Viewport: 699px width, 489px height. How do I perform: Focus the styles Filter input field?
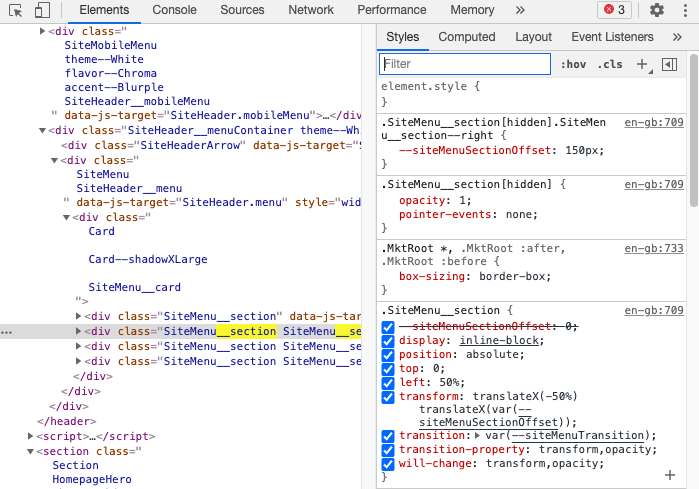(x=465, y=64)
